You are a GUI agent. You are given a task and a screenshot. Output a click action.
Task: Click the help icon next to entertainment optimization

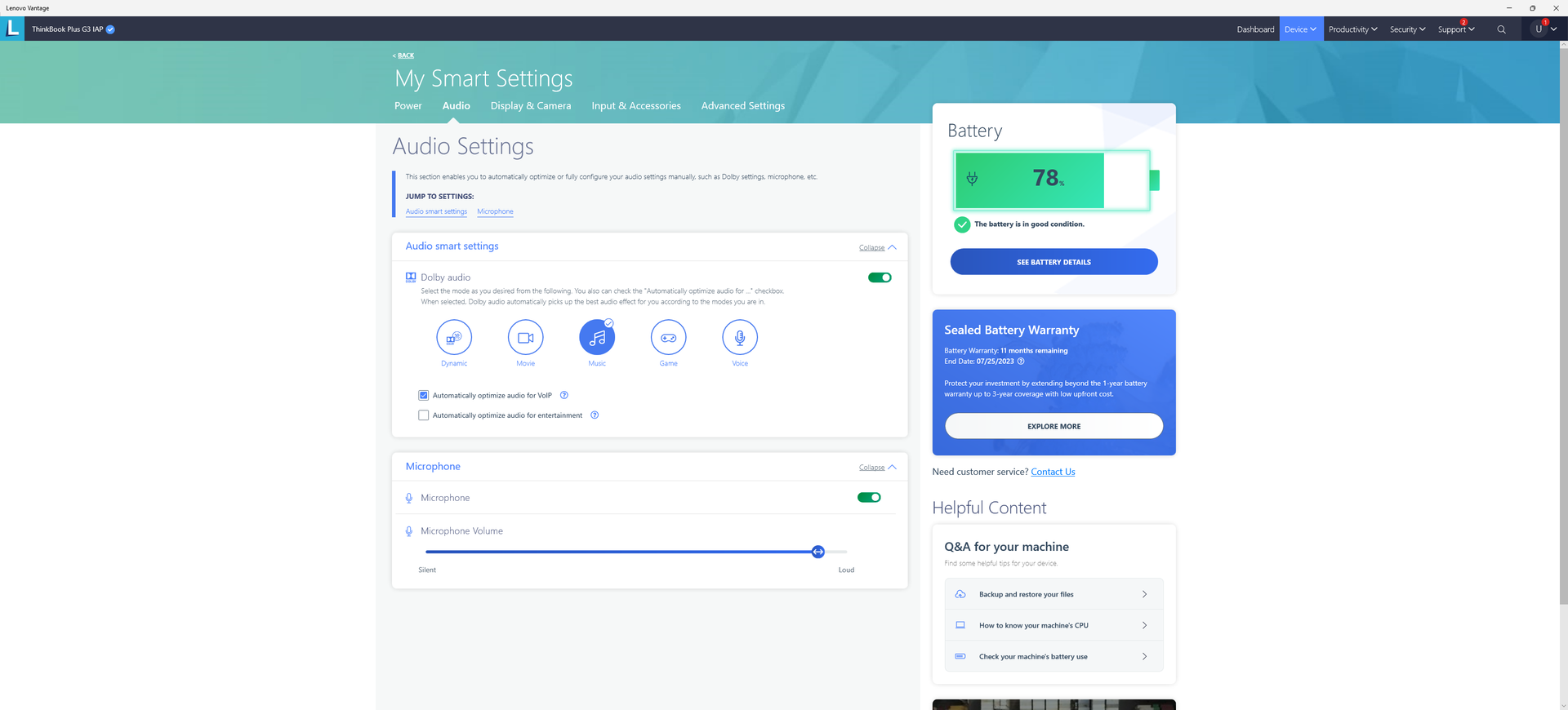tap(595, 415)
